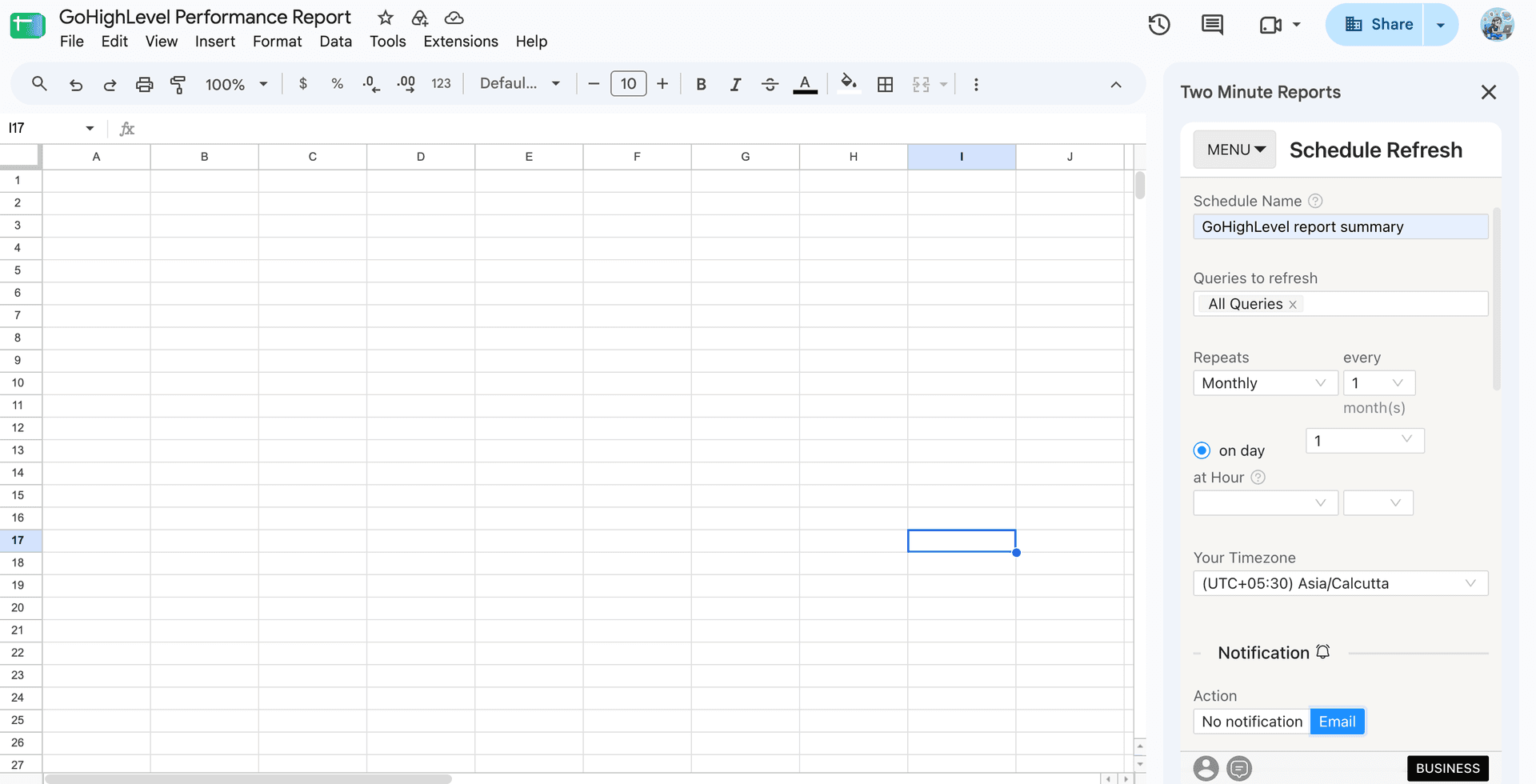
Task: Open the comments panel icon
Action: coord(1213,25)
